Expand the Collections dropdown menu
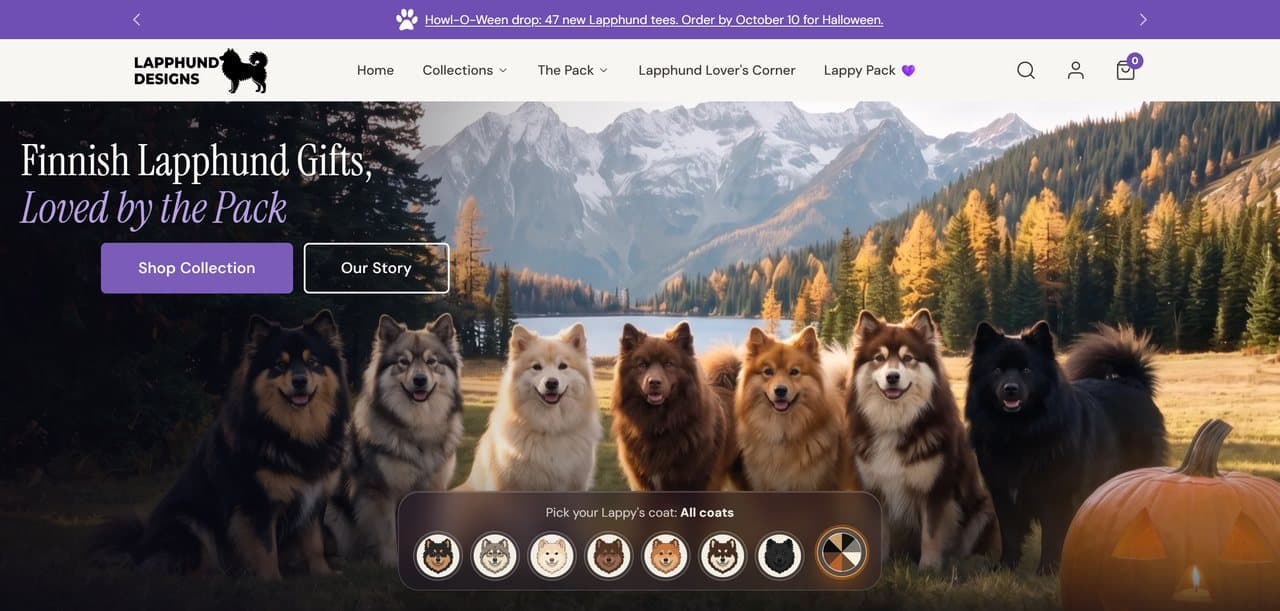Image resolution: width=1280 pixels, height=611 pixels. (465, 70)
